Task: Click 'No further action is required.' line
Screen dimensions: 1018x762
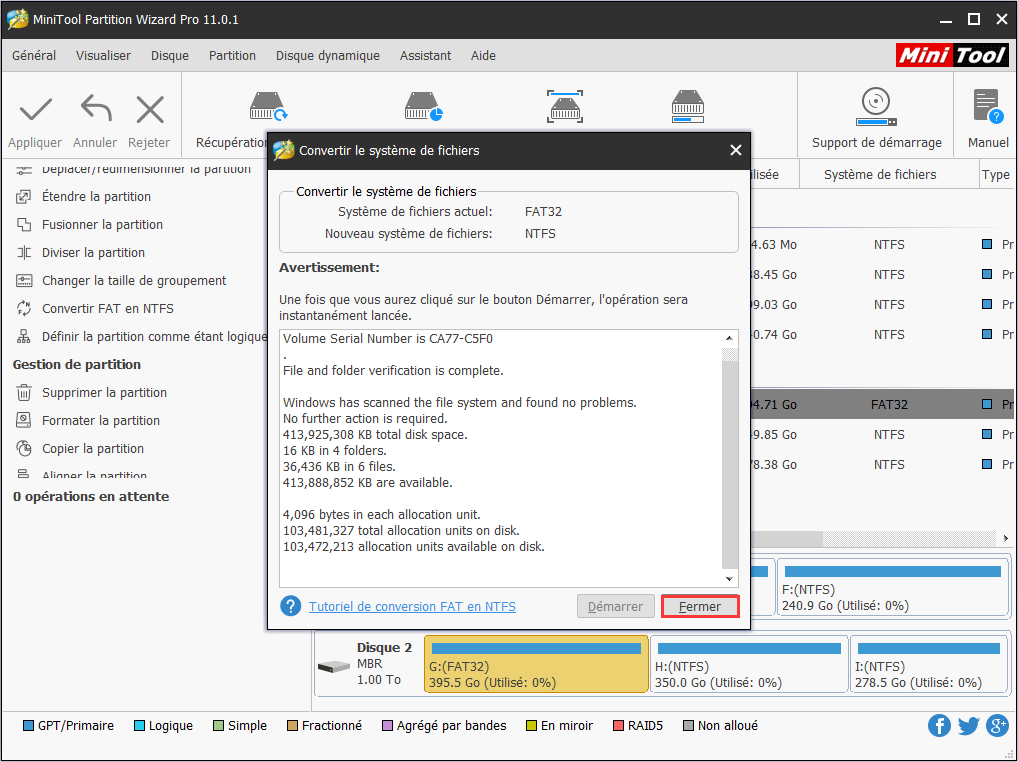Action: (x=365, y=419)
